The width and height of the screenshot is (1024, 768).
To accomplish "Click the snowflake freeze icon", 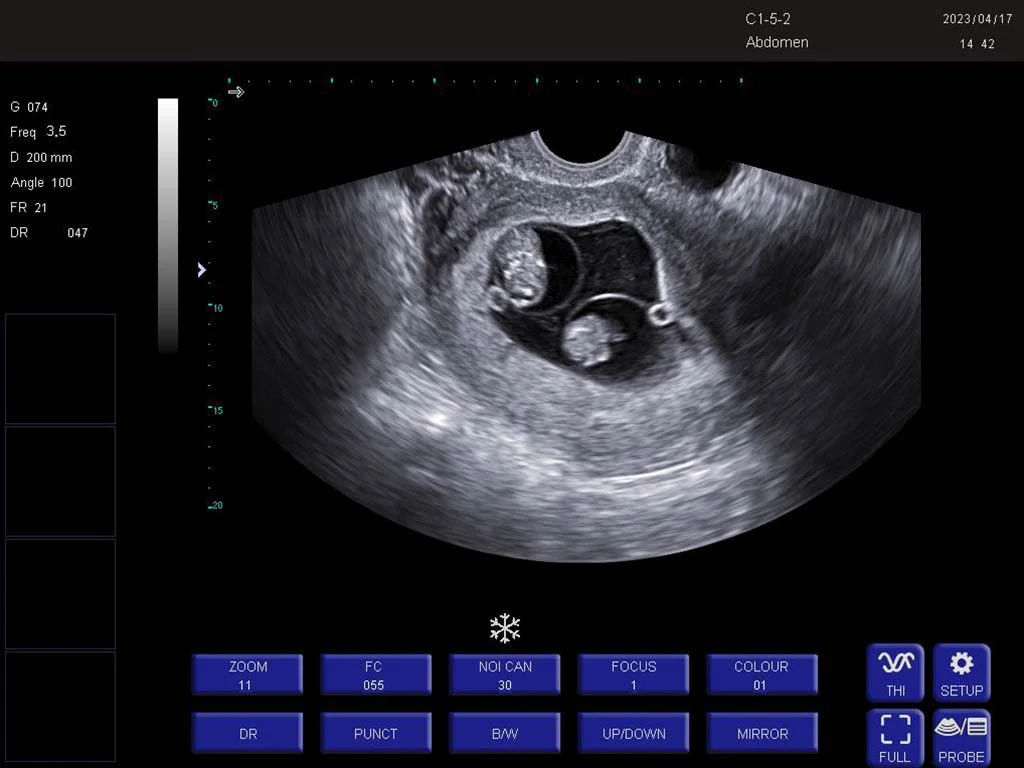I will [x=505, y=628].
